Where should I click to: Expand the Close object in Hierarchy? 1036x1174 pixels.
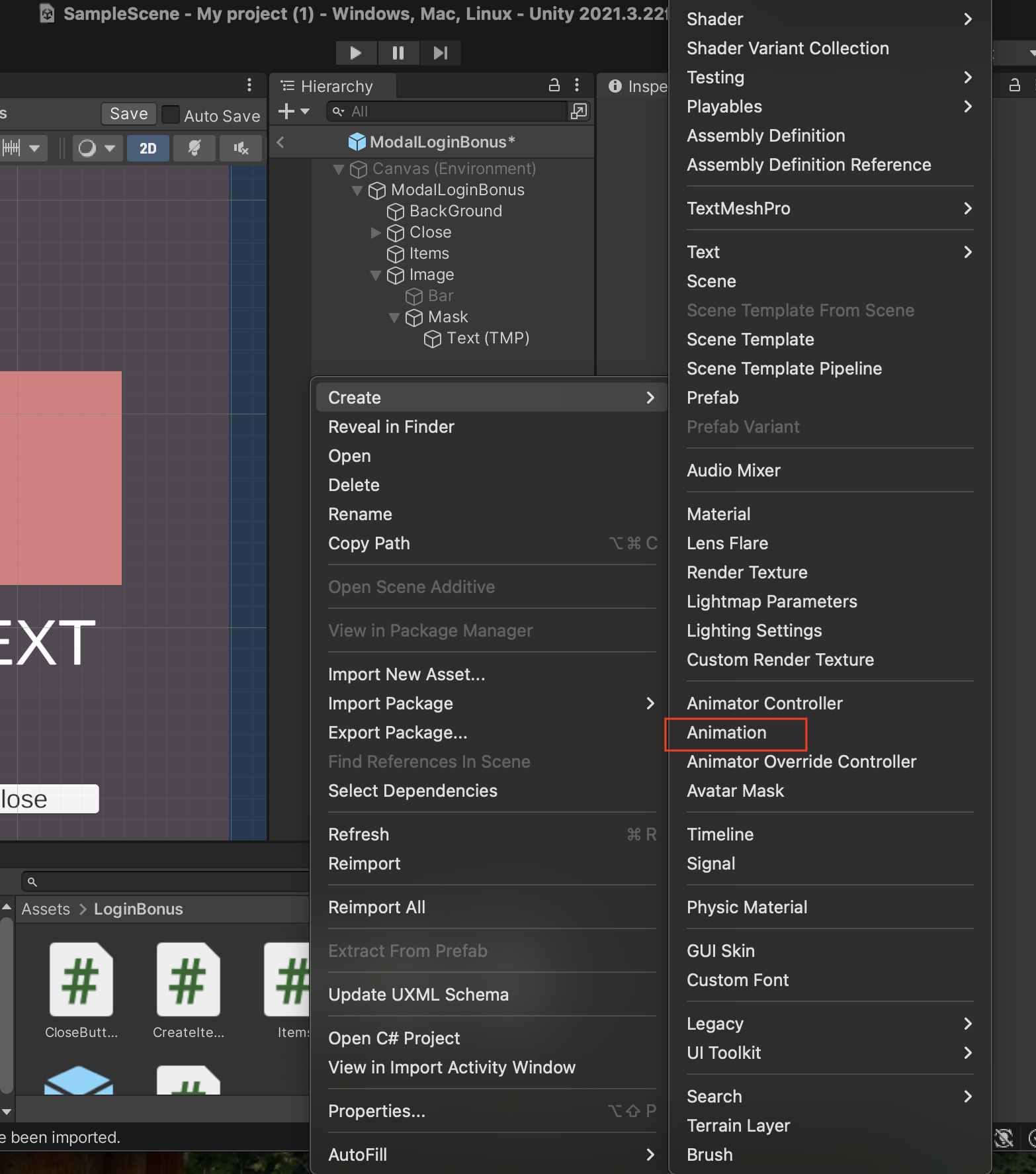[376, 233]
